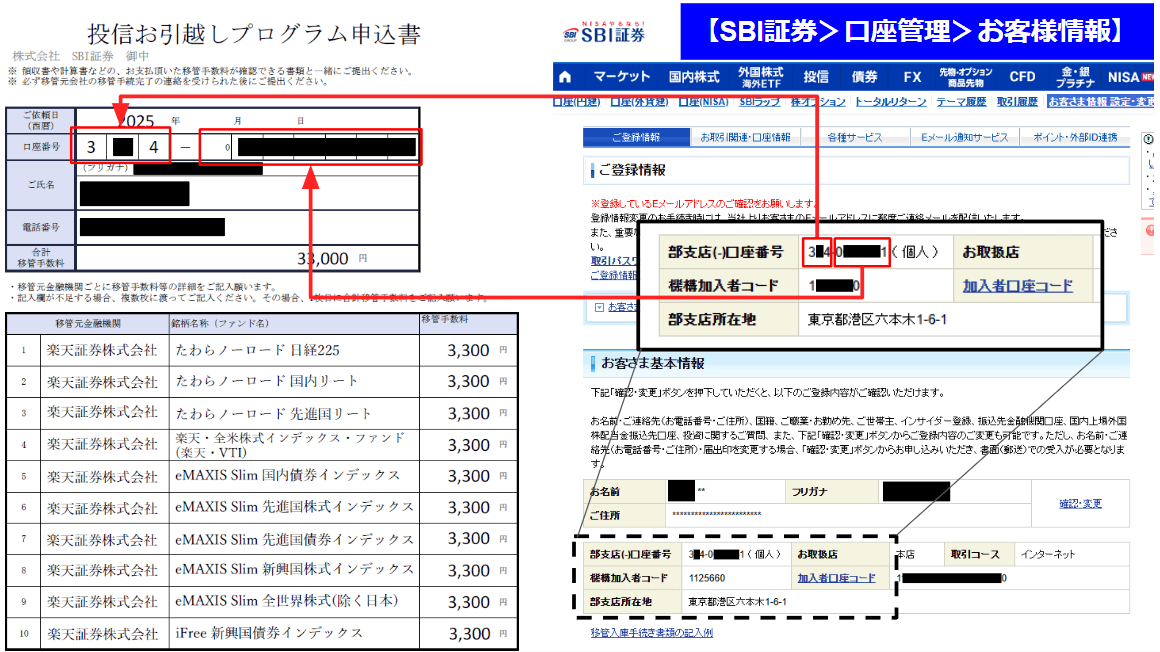The height and width of the screenshot is (652, 1160).
Task: Click the ご登録情報 section heading
Action: 632,170
